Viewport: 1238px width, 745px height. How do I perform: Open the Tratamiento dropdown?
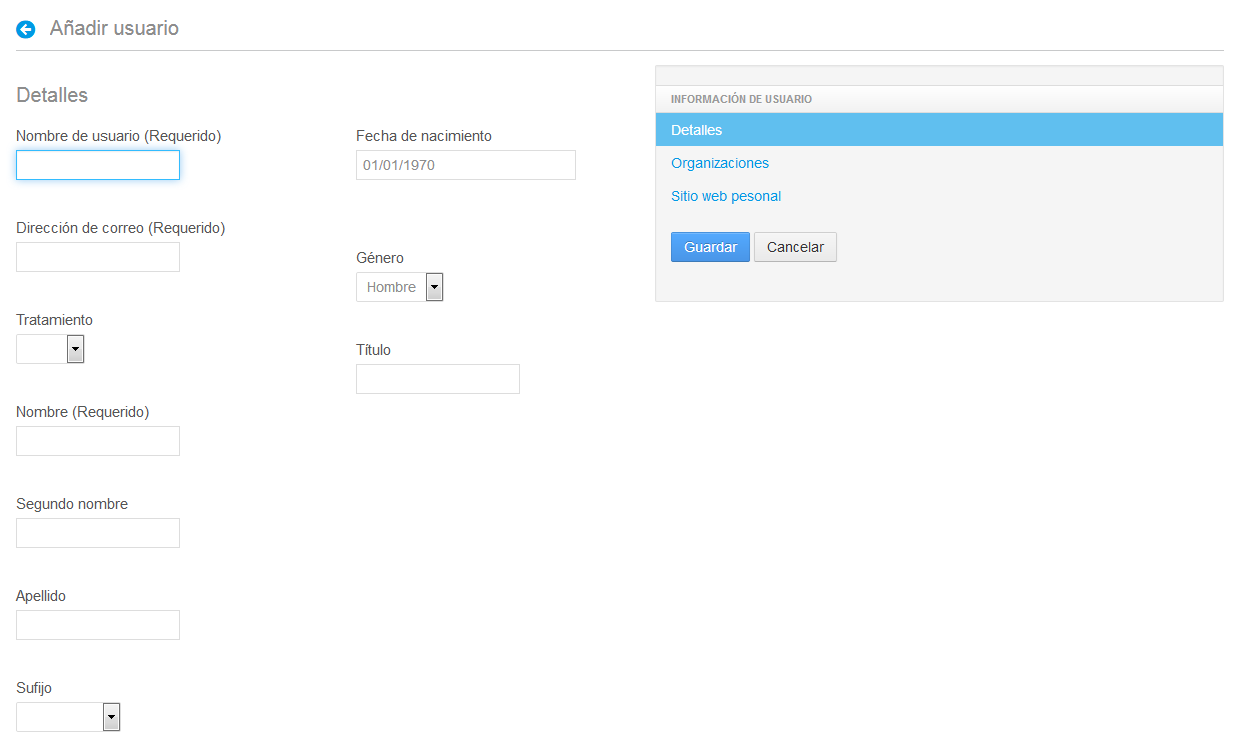pos(50,349)
